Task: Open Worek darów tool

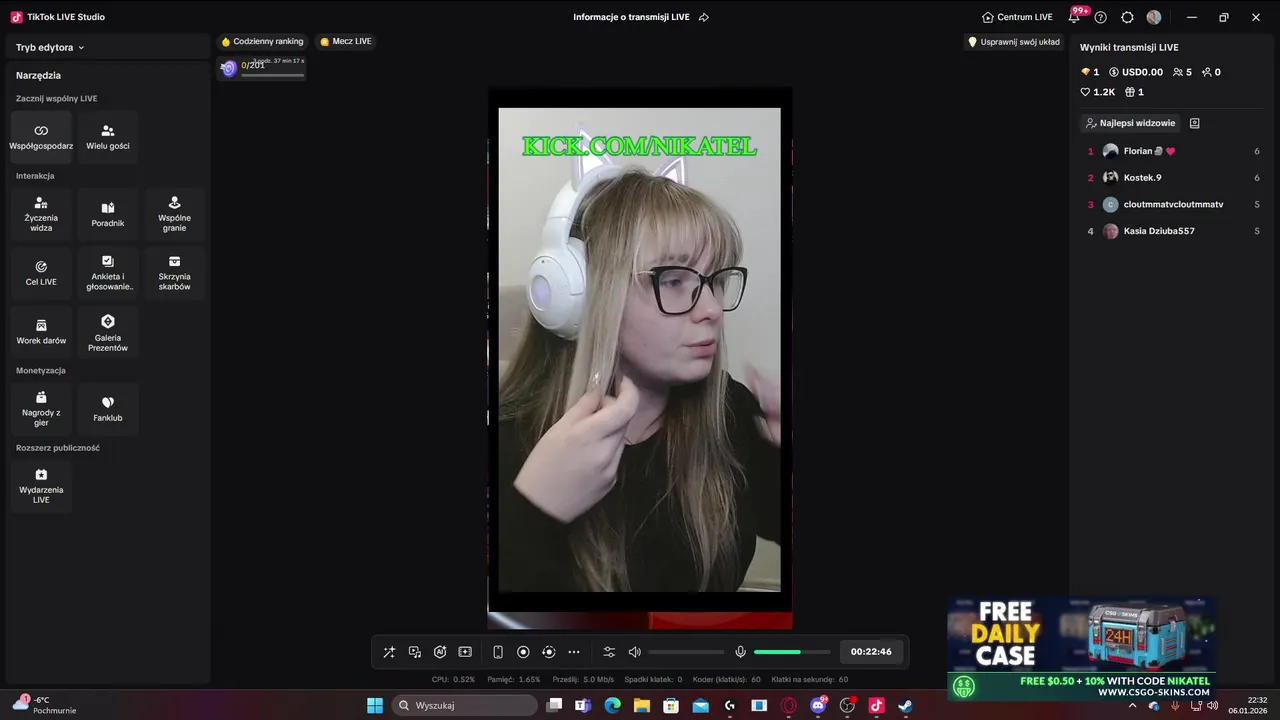Action: (x=41, y=332)
